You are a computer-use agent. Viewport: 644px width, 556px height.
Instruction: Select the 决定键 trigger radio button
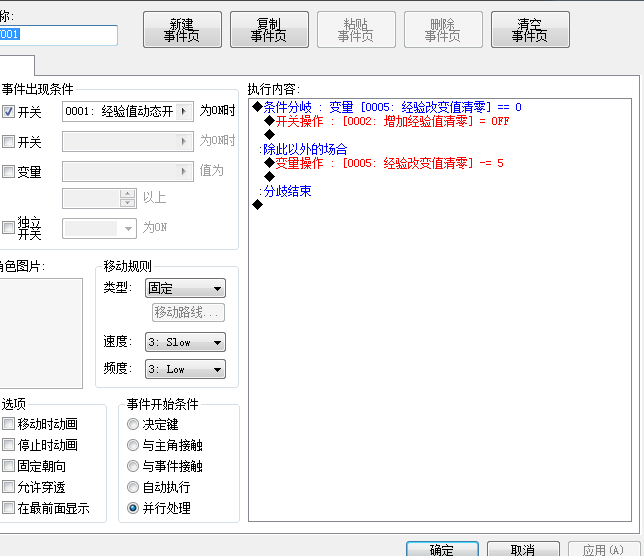click(133, 424)
